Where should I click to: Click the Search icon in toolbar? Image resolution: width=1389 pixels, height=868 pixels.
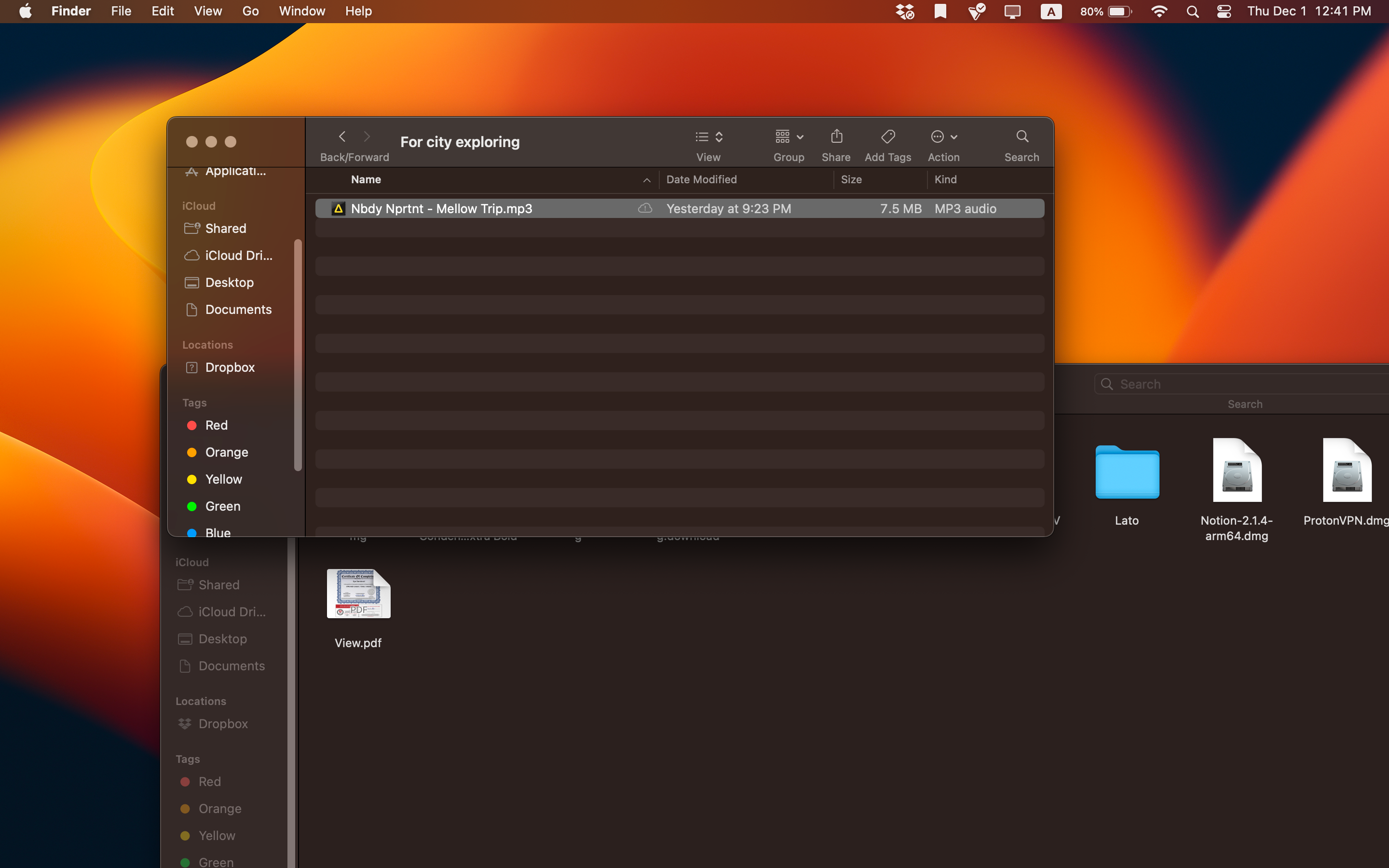(x=1022, y=136)
